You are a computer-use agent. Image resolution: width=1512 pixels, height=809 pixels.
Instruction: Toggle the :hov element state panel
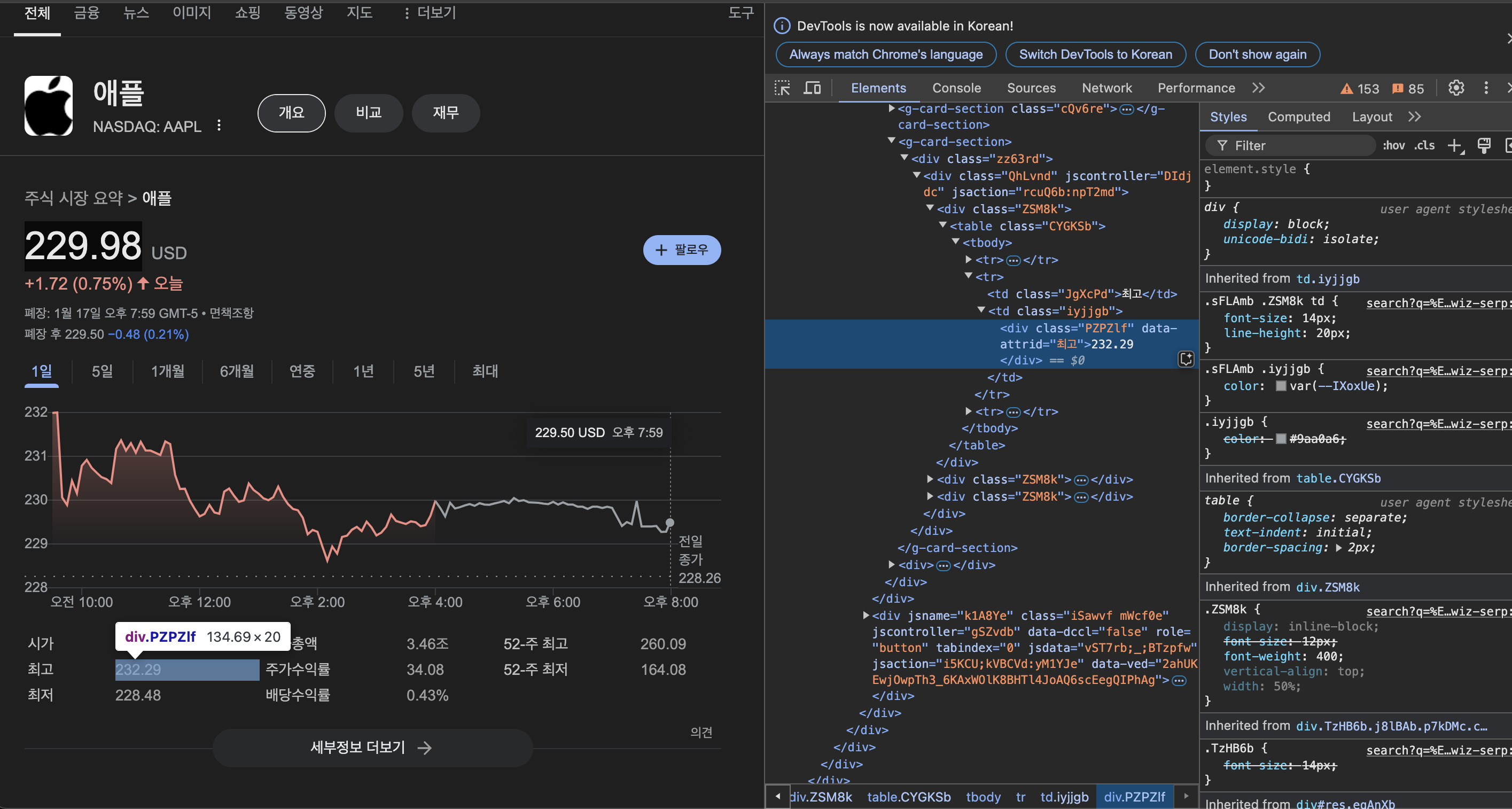click(x=1394, y=145)
